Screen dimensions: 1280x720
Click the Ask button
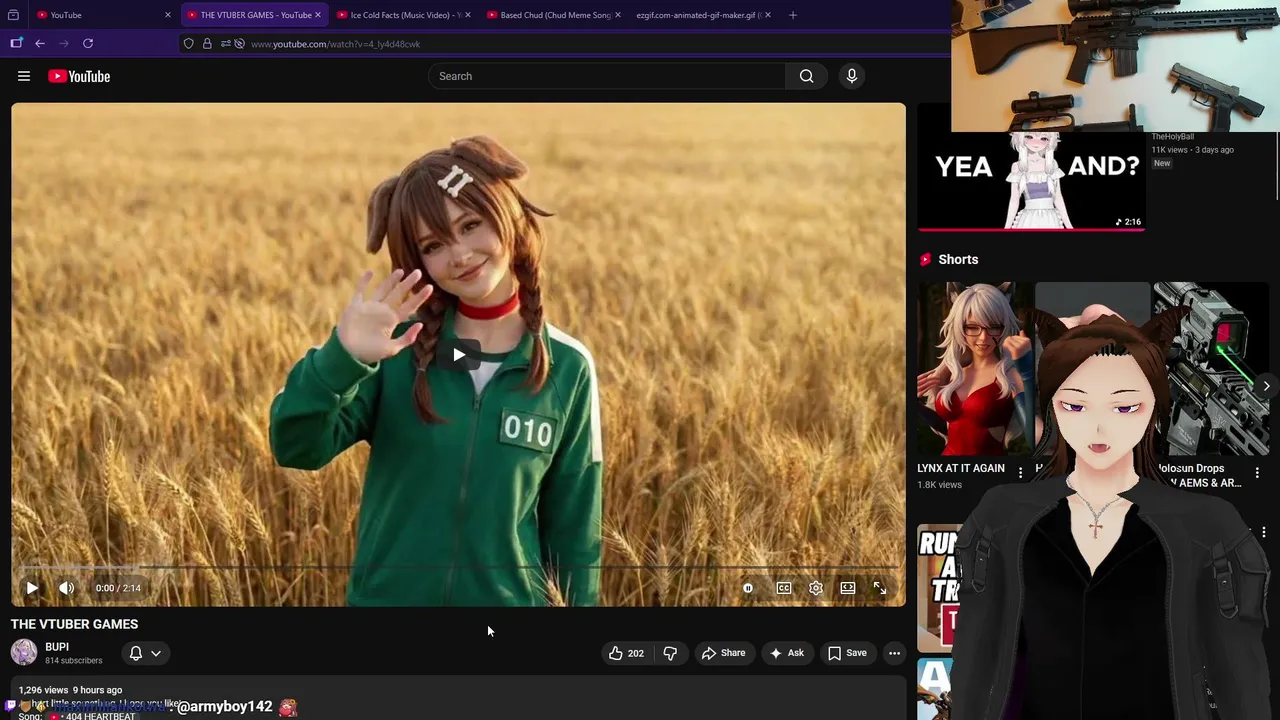click(x=787, y=653)
